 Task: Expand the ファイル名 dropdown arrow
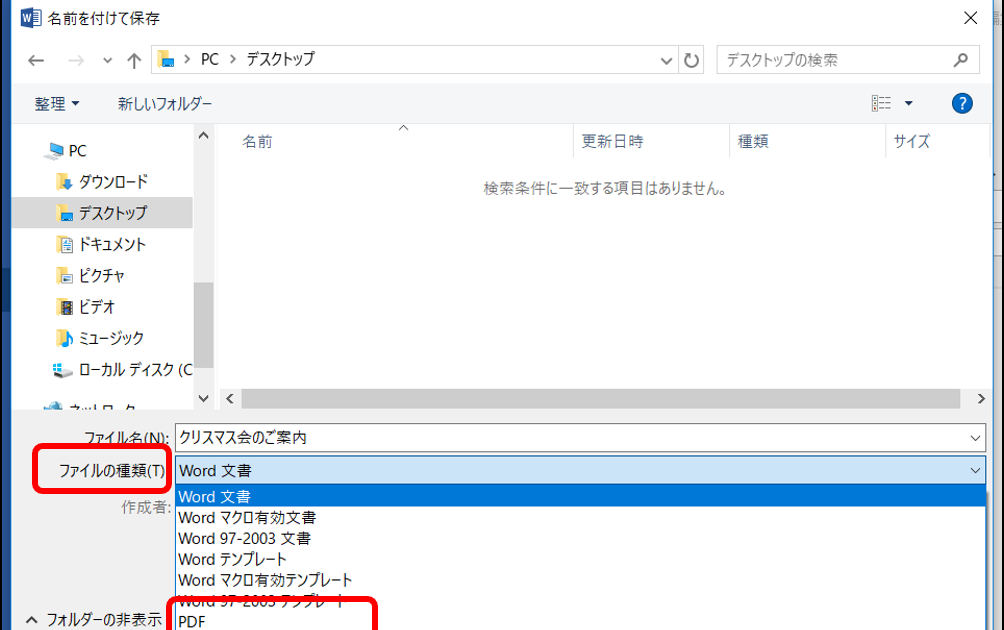coord(975,438)
